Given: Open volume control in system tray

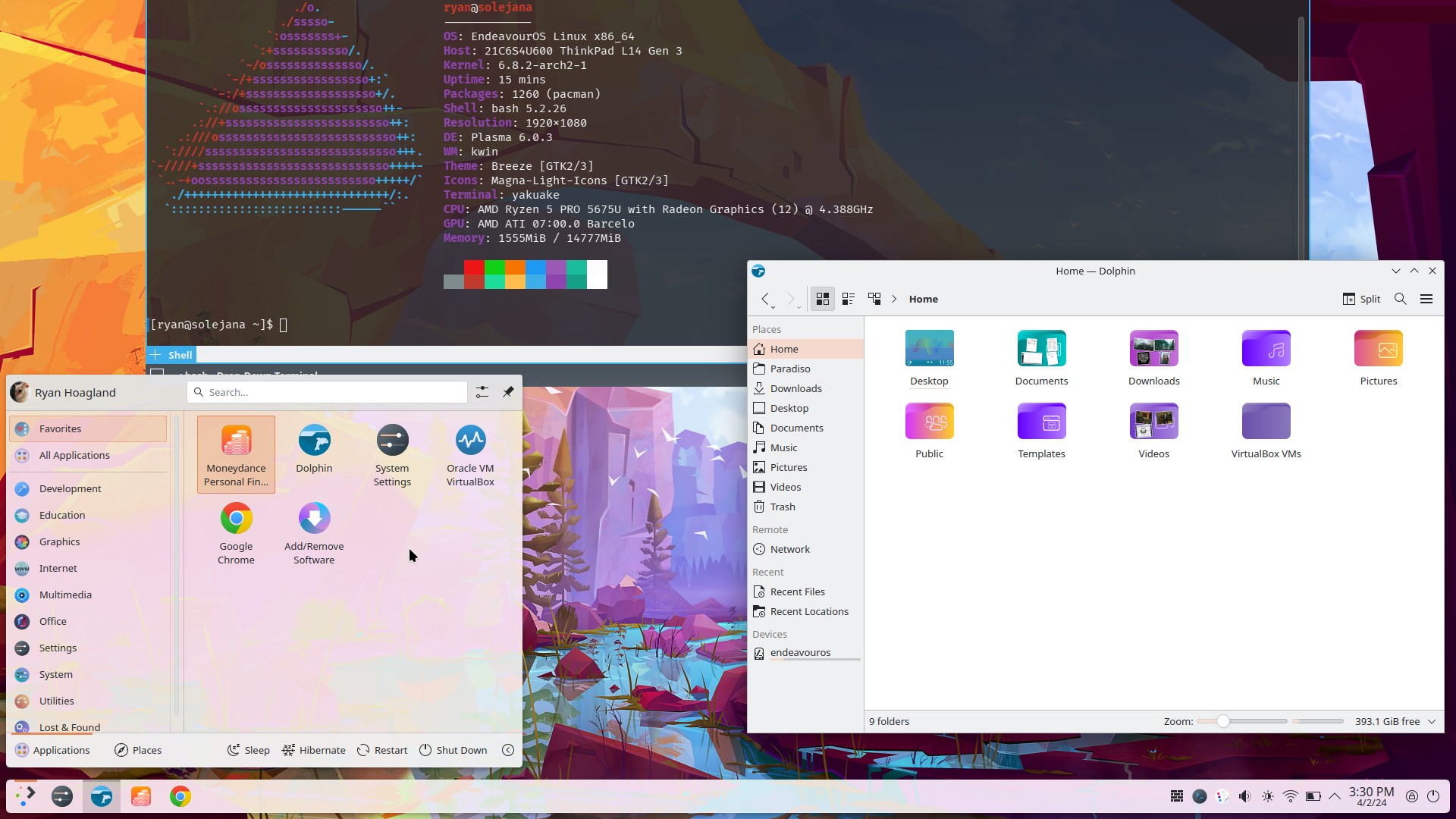Looking at the screenshot, I should click(1245, 796).
